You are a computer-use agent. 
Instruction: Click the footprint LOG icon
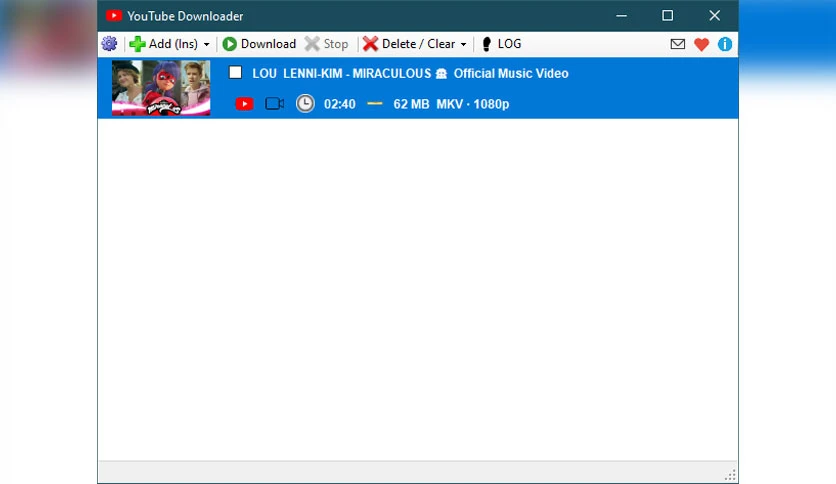486,44
